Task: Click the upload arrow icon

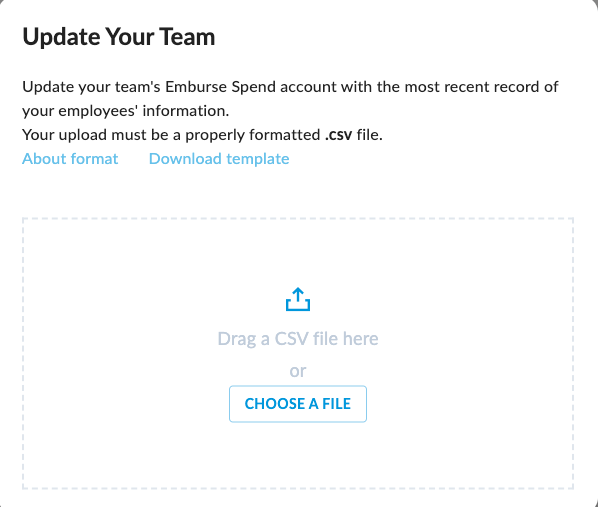Action: click(x=298, y=299)
